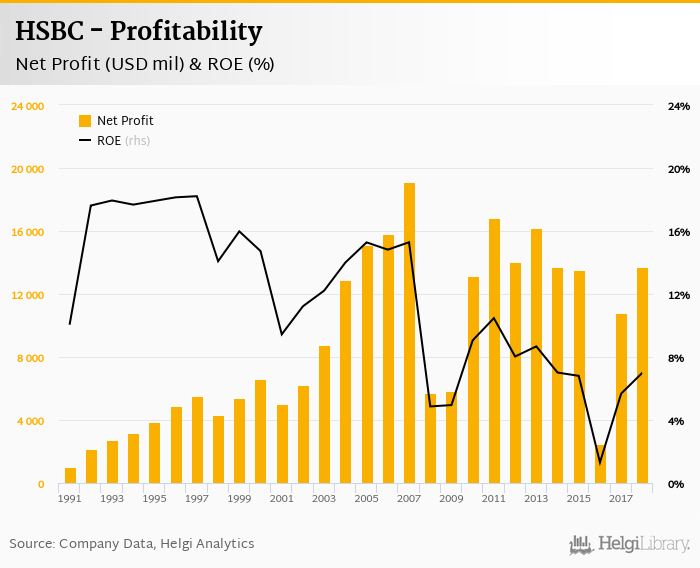Click the subtitle Net Profit & ROE
This screenshot has width=700, height=568.
pos(145,65)
